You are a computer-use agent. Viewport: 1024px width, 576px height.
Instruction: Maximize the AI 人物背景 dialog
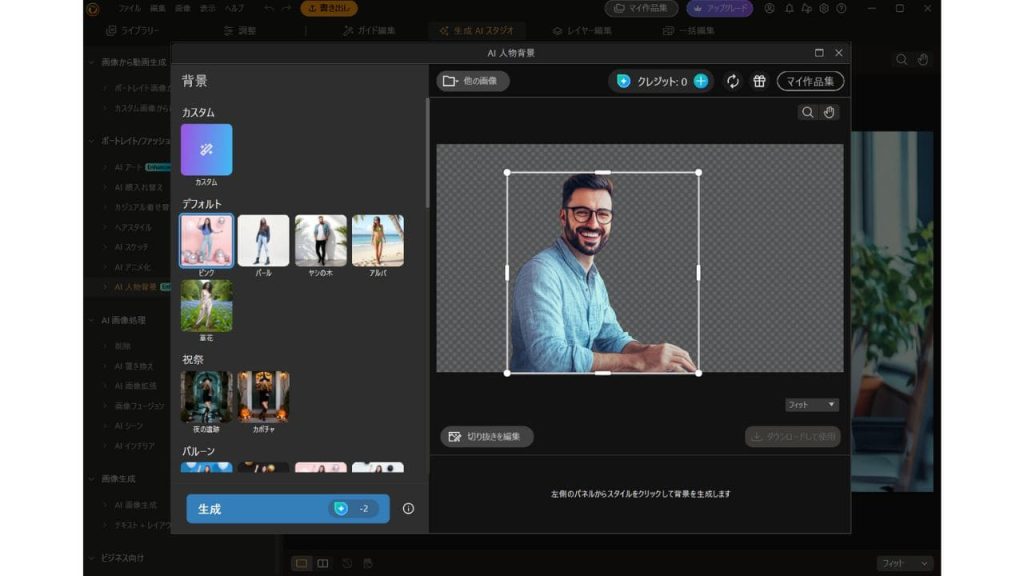(819, 53)
